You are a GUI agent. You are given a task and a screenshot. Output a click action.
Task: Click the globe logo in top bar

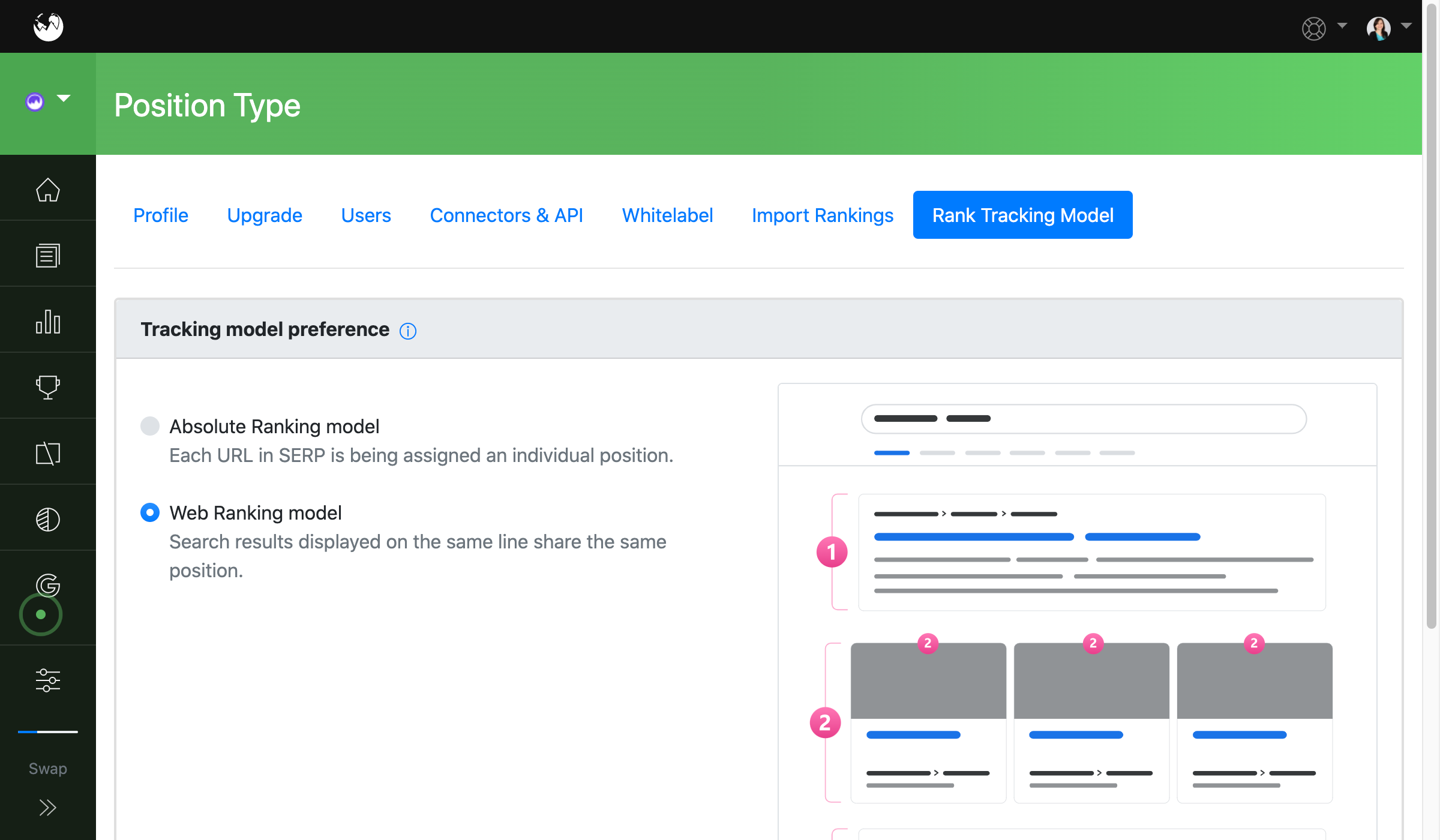point(48,26)
